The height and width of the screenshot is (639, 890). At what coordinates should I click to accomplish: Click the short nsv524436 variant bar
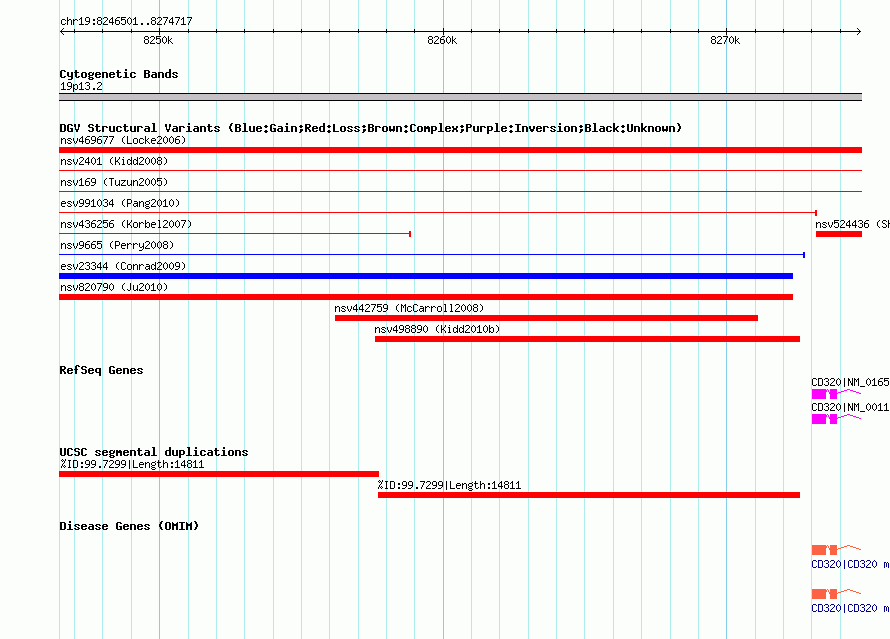pos(839,234)
